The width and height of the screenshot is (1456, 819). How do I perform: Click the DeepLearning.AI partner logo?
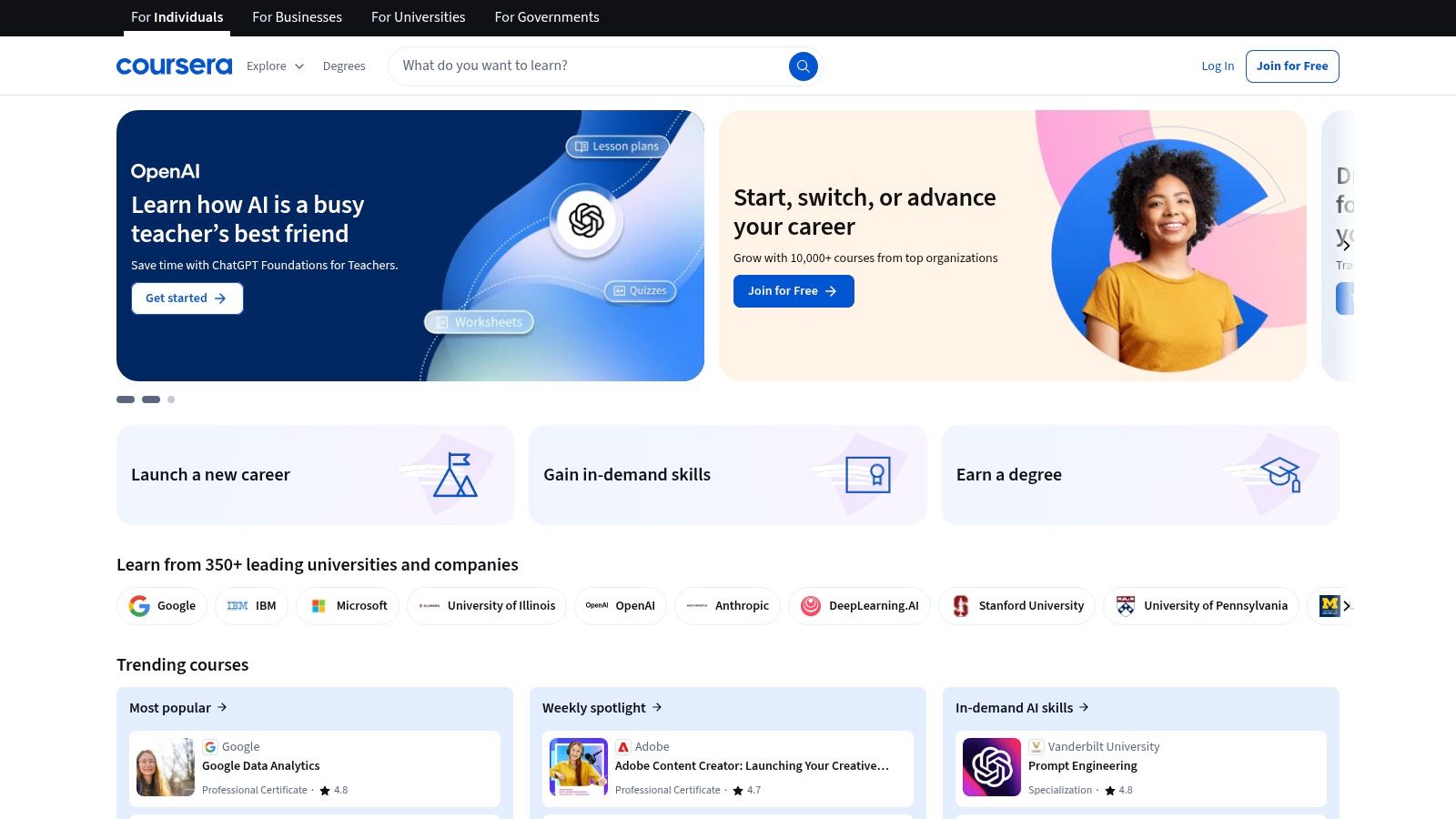coord(858,605)
